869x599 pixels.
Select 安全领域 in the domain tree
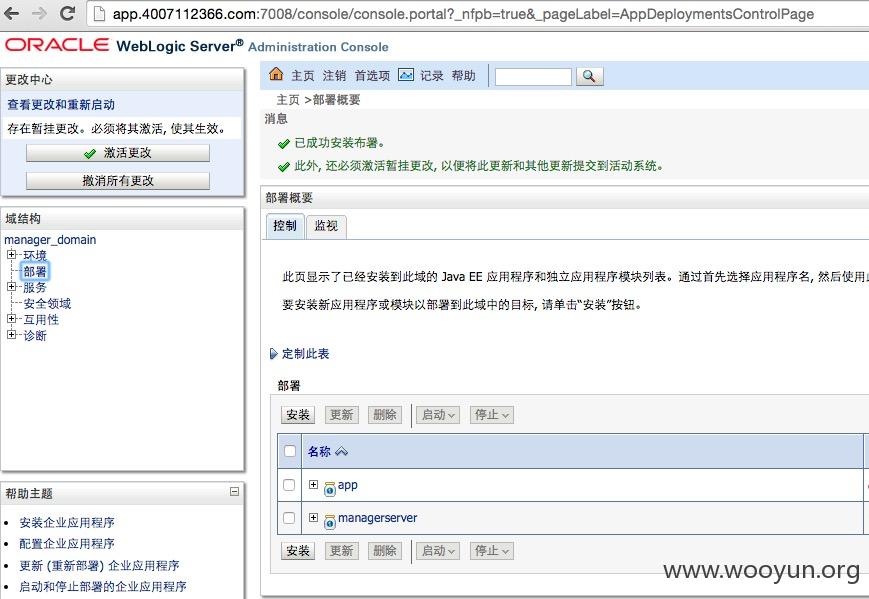pyautogui.click(x=47, y=304)
